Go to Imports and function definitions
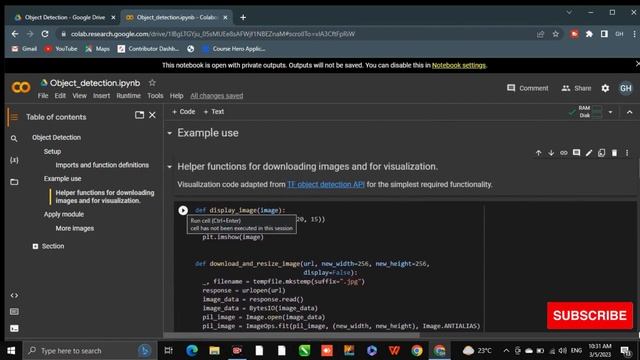Image resolution: width=640 pixels, height=360 pixels. [x=102, y=165]
